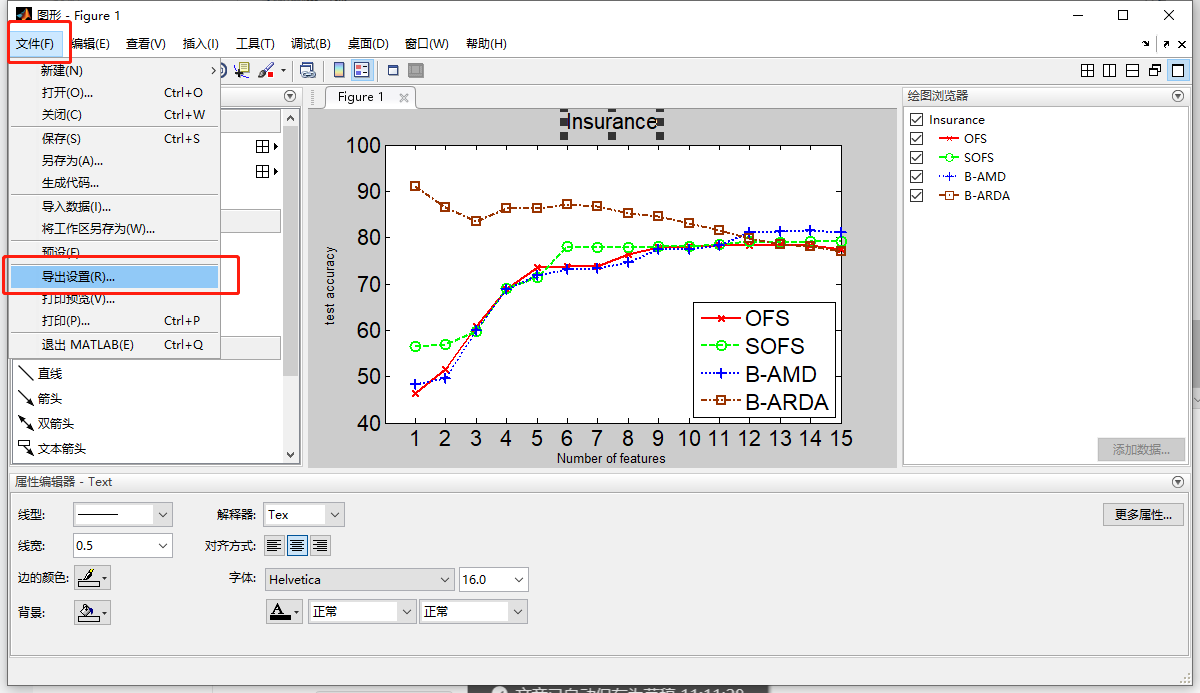Select the Brush/highlight plot data tool
Screen dimensions: 1200x693
265,70
